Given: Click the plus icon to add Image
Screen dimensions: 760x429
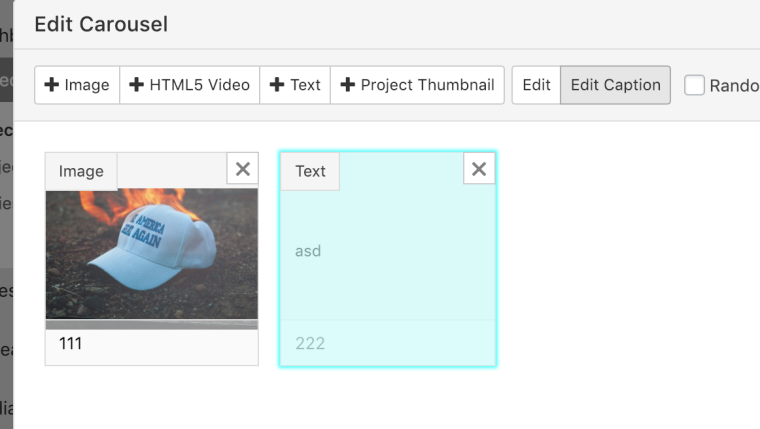Looking at the screenshot, I should 51,85.
